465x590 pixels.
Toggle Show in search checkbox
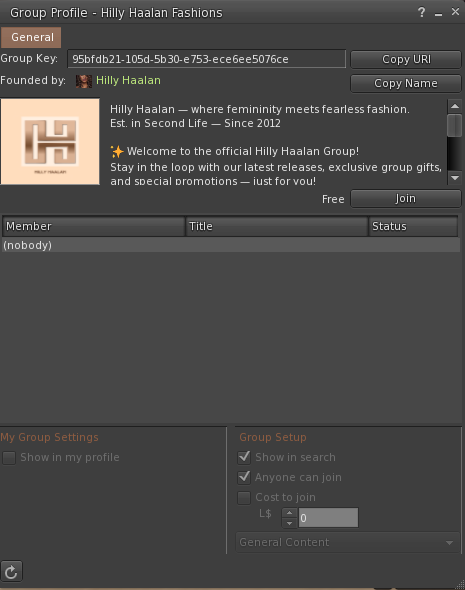244,457
